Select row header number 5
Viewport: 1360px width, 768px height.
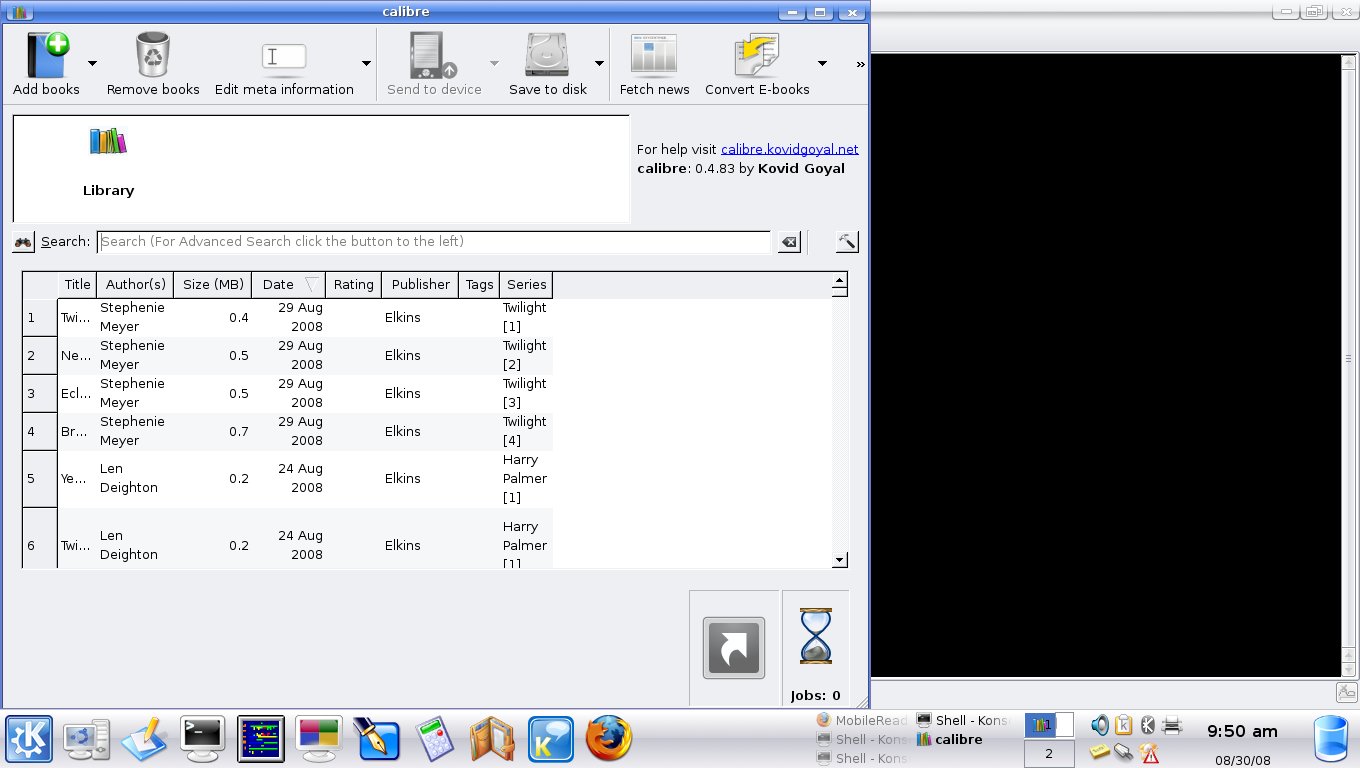pyautogui.click(x=40, y=479)
